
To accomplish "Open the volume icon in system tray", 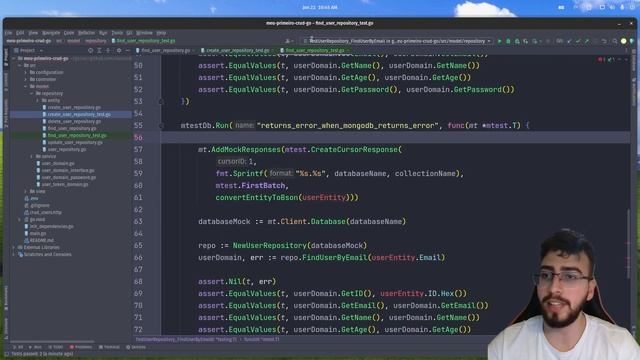I will [x=613, y=7].
